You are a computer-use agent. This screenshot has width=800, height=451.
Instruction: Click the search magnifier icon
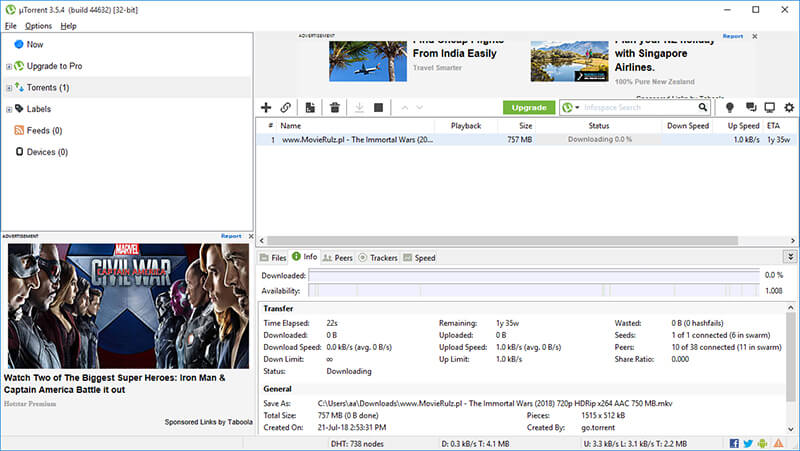[x=703, y=107]
